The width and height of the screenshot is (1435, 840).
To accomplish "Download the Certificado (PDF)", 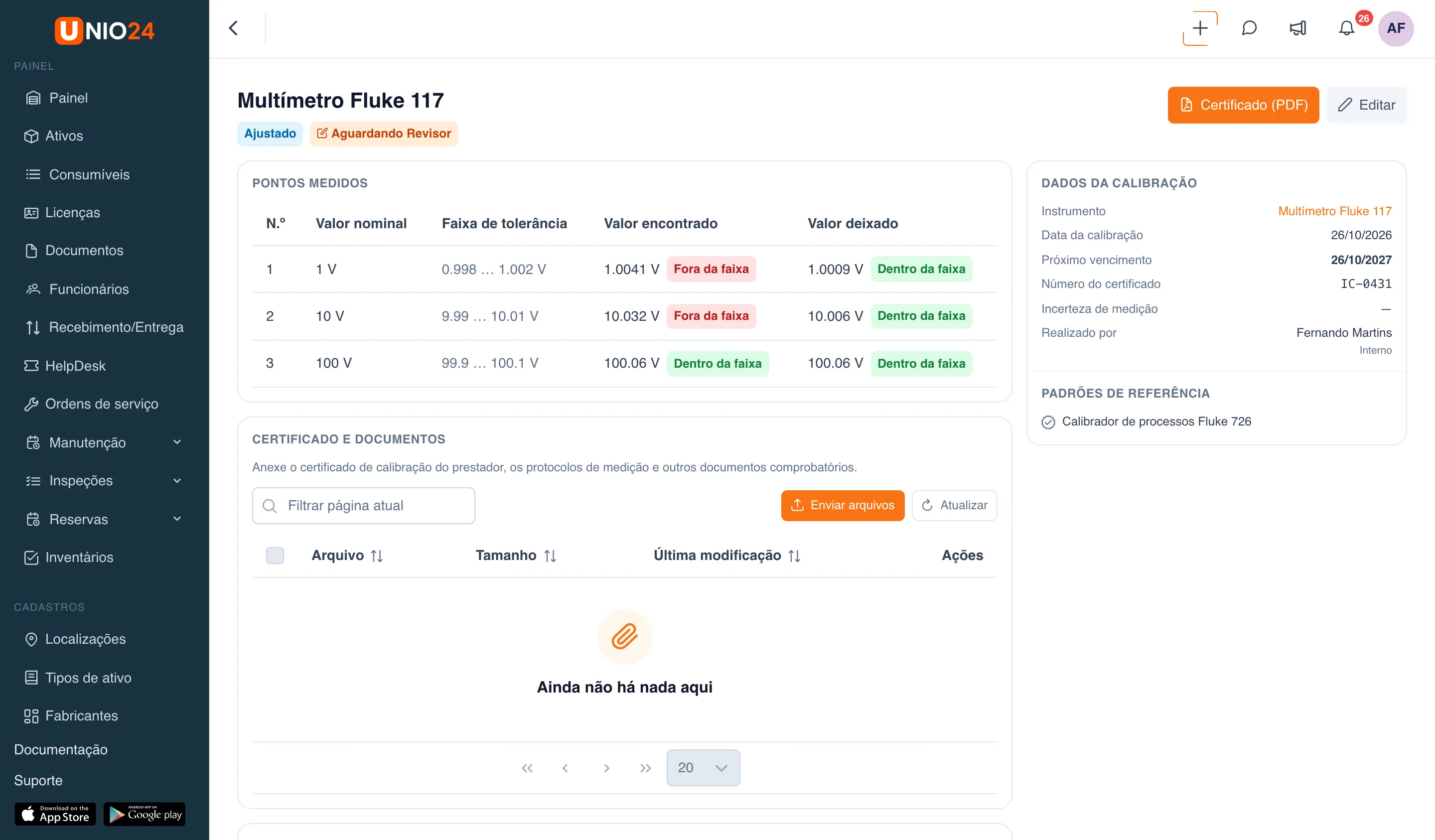I will tap(1243, 105).
